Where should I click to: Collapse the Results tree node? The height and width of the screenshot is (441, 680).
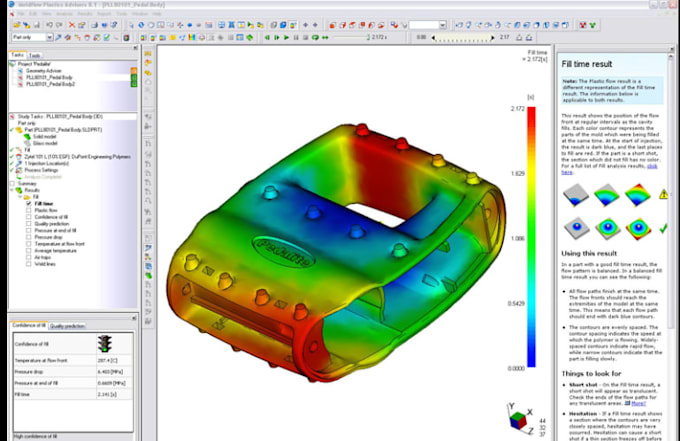point(12,190)
